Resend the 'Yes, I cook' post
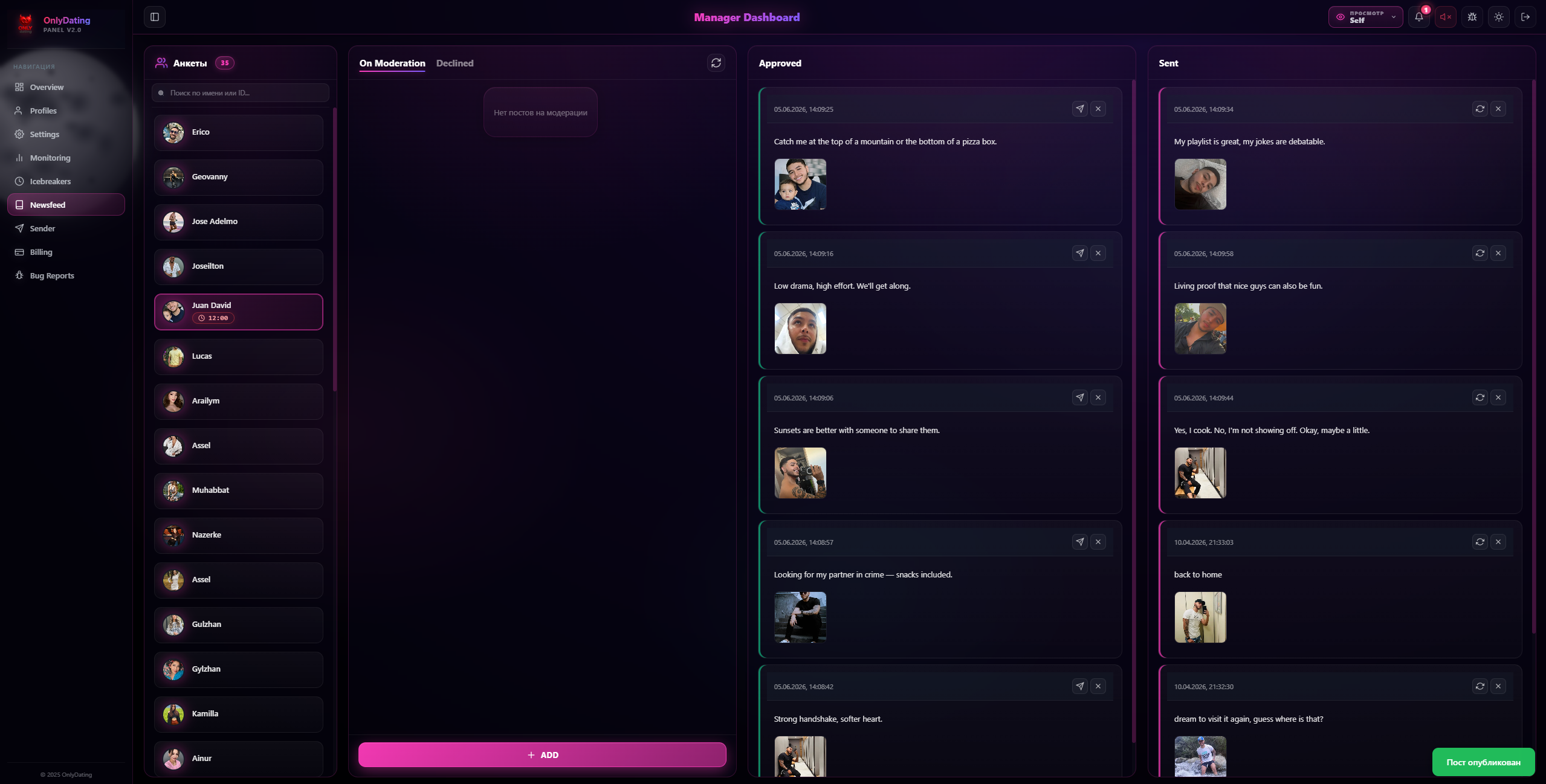 (1480, 397)
